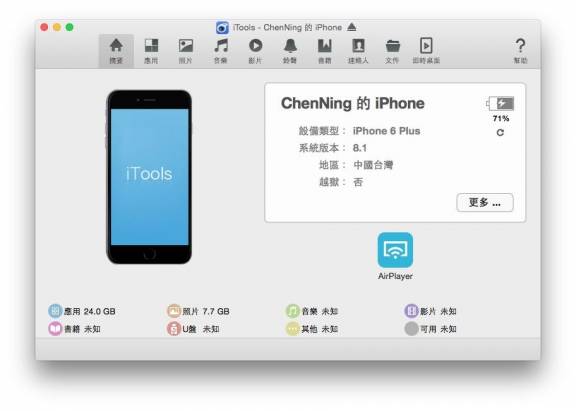Open the Photos section in toolbar
The width and height of the screenshot is (576, 411).
pos(186,51)
